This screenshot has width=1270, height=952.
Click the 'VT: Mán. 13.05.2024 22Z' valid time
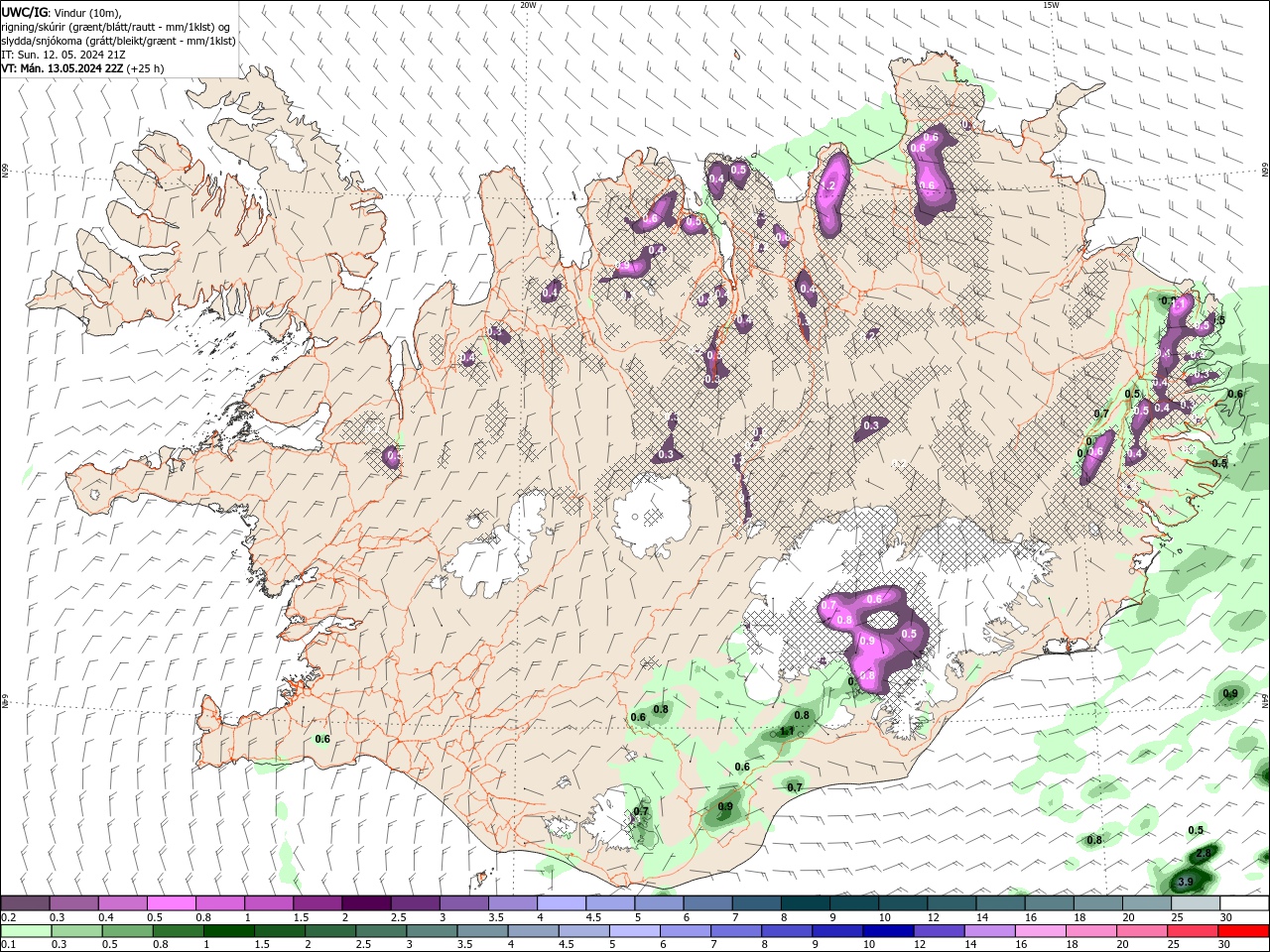pyautogui.click(x=62, y=68)
